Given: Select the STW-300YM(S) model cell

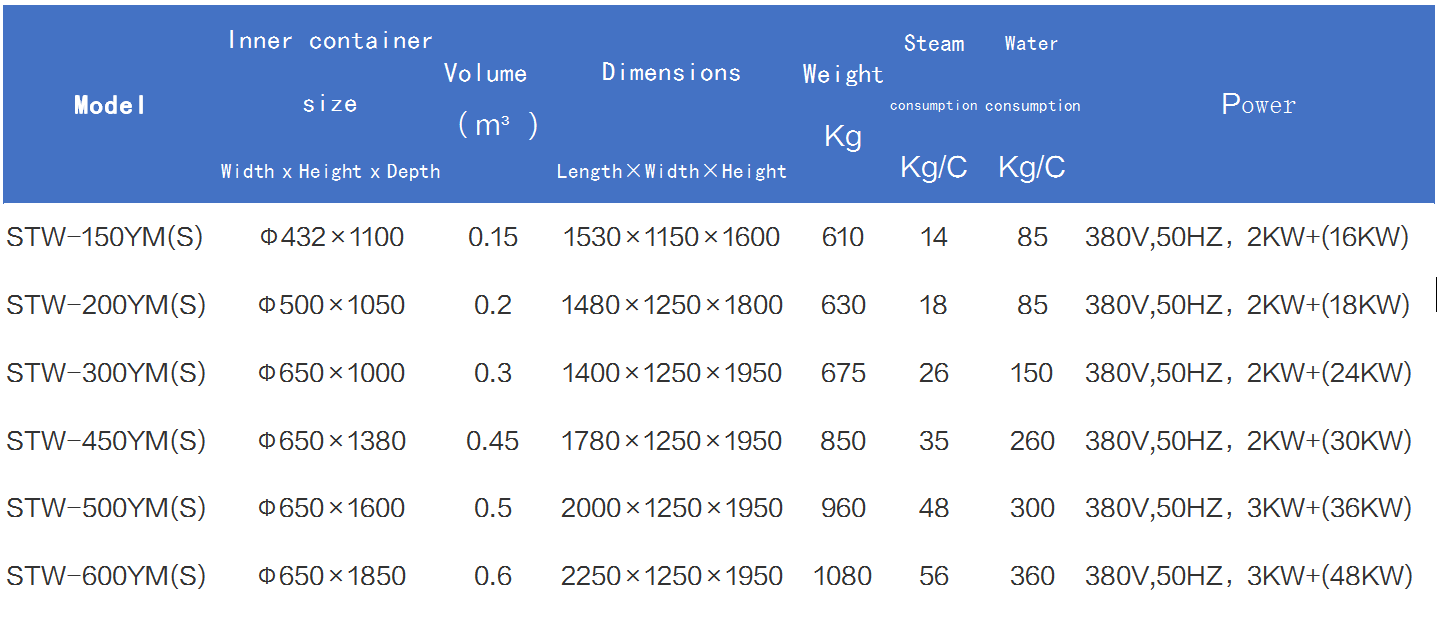Looking at the screenshot, I should click(106, 373).
